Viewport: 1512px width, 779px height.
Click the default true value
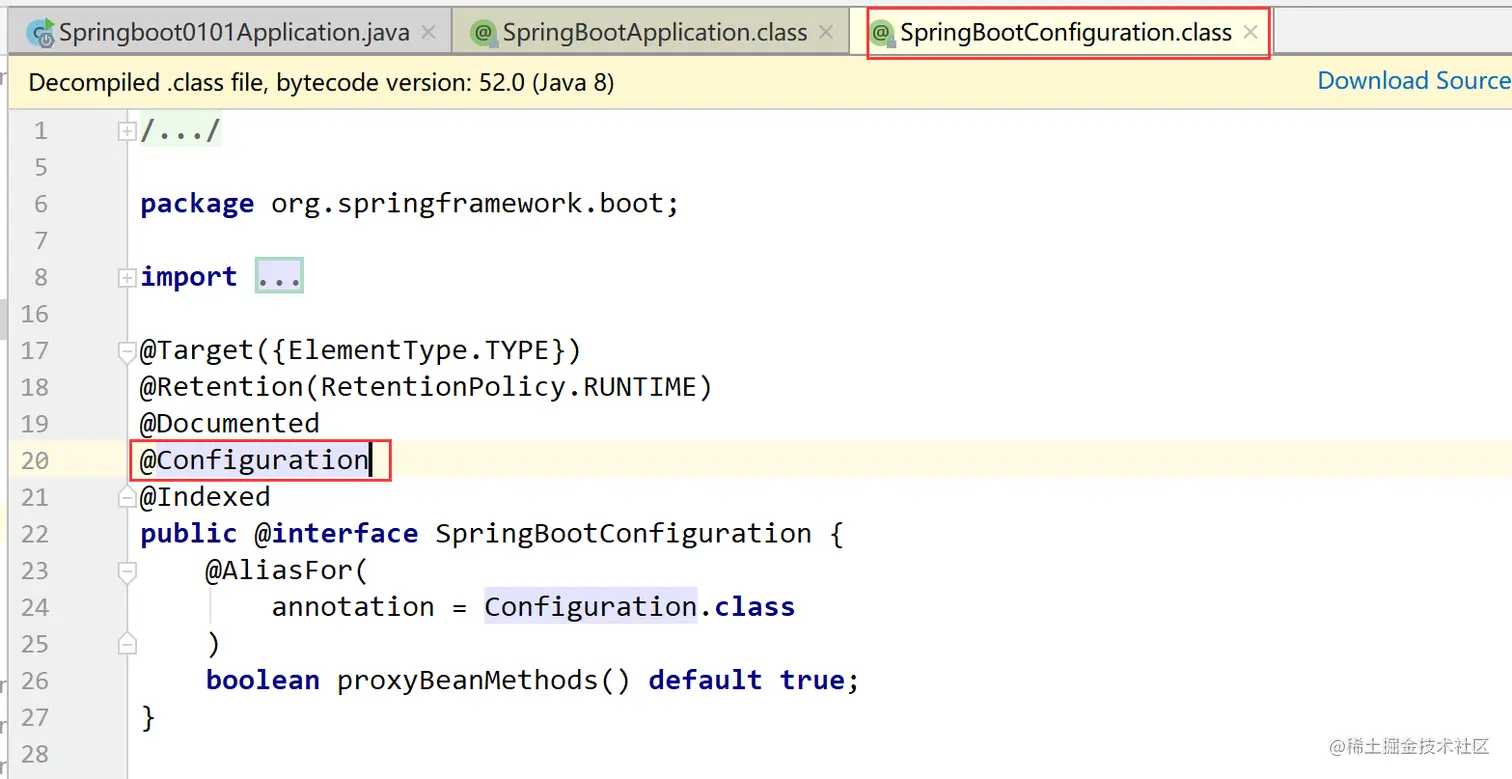746,681
